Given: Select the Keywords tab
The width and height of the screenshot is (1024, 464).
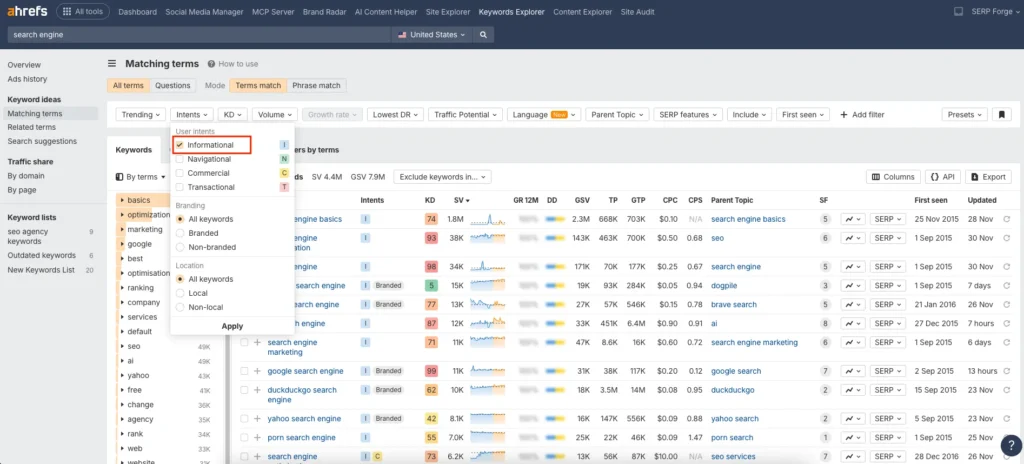Looking at the screenshot, I should click(134, 150).
